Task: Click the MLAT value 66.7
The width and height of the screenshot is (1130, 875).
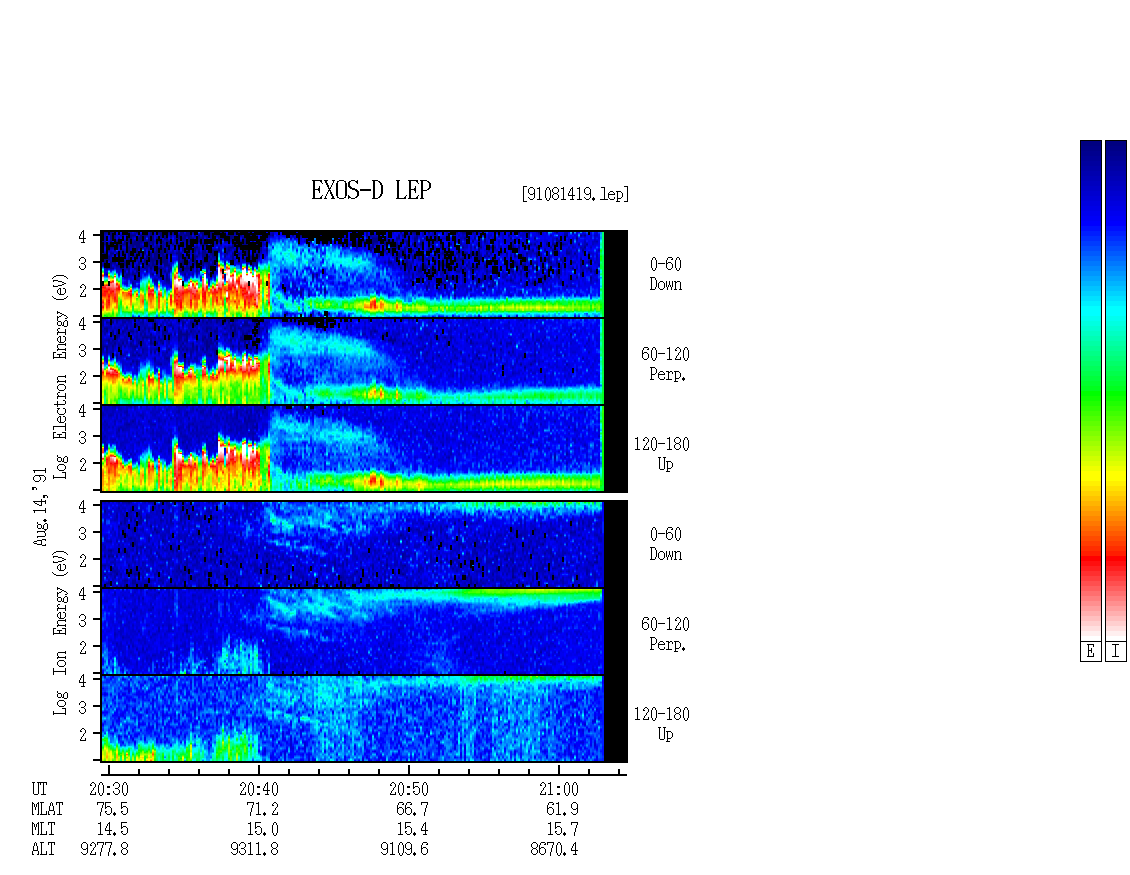Action: (412, 809)
